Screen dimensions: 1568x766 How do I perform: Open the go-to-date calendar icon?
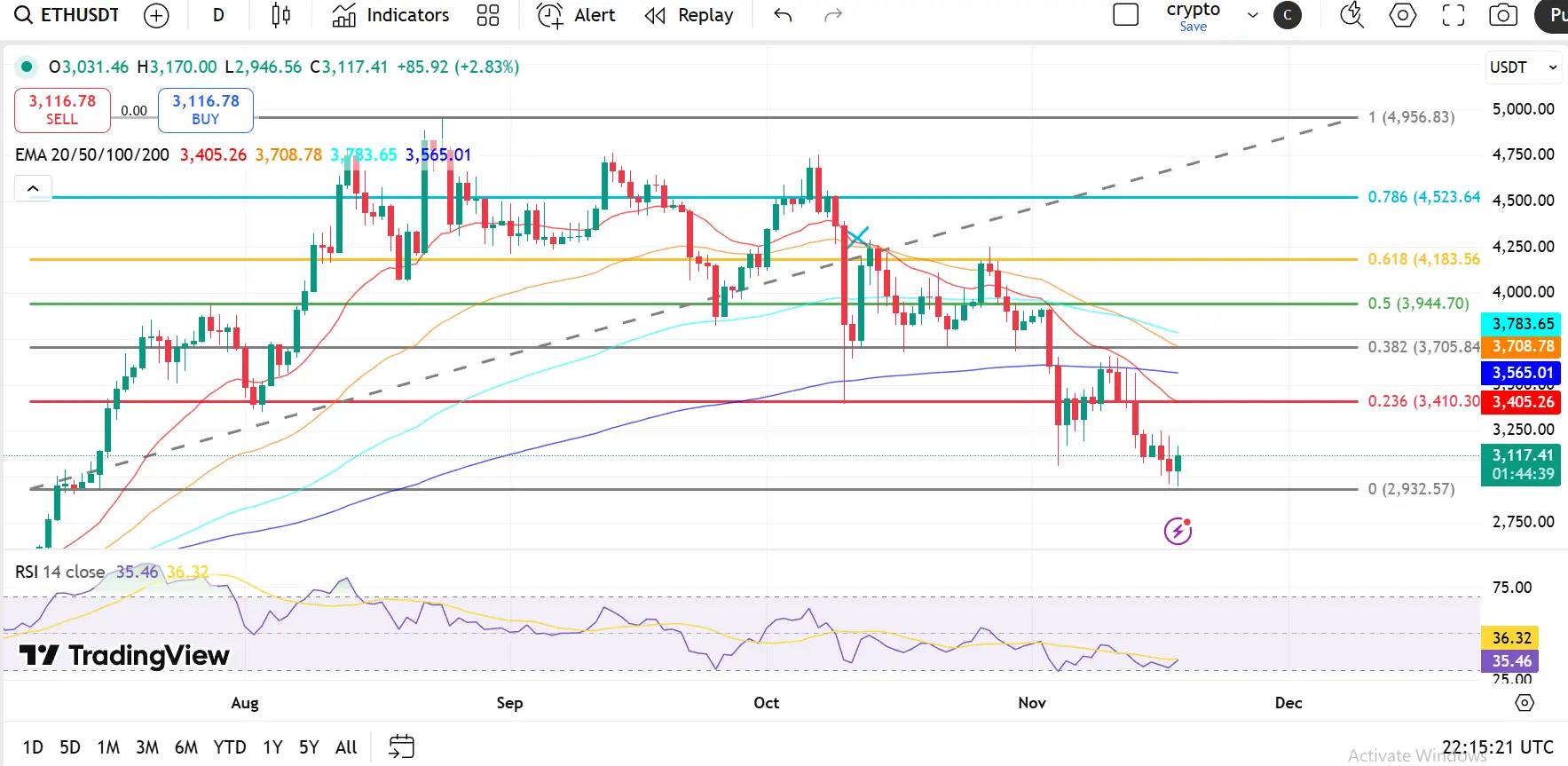point(401,747)
